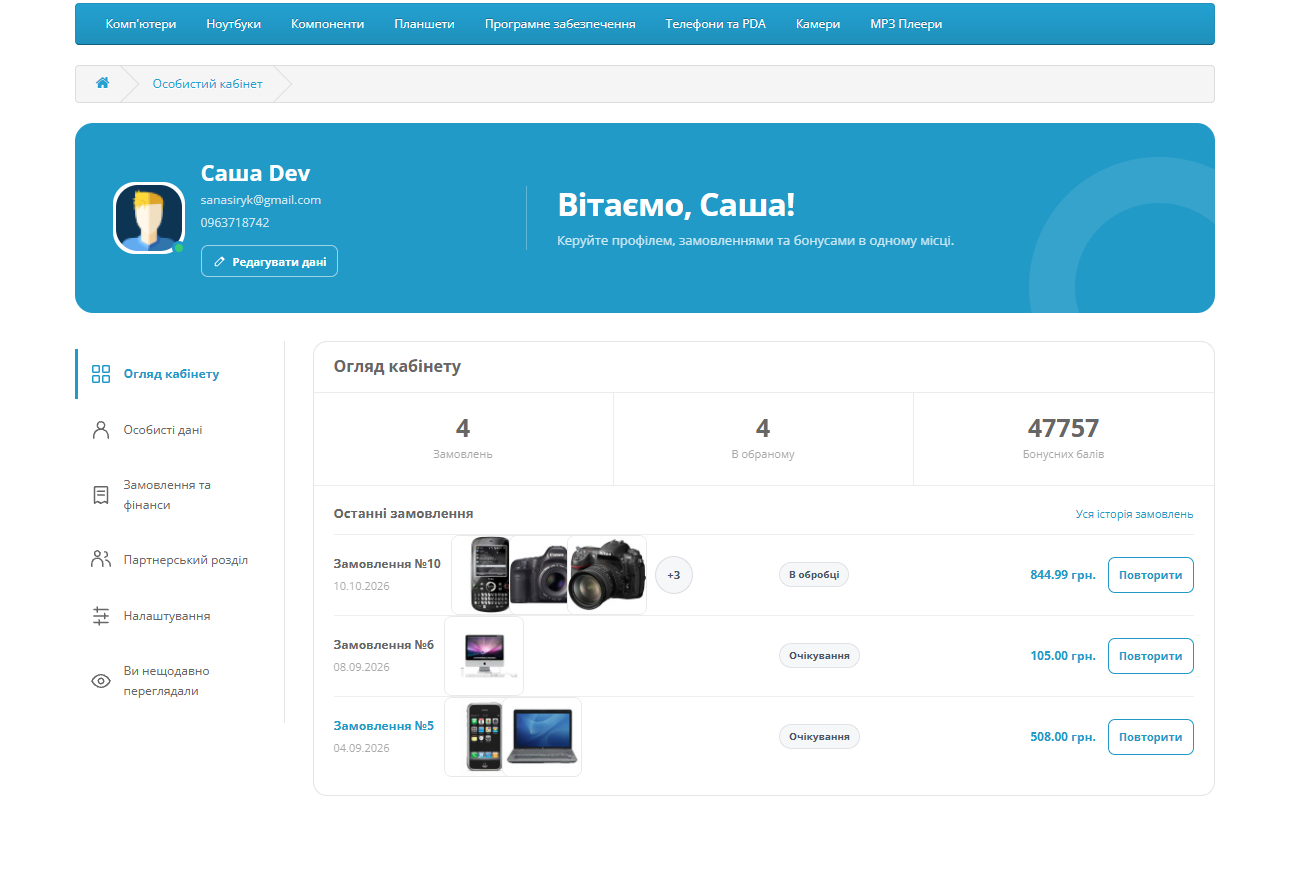1301x872 pixels.
Task: Open the Ноутбуки menu
Action: tap(234, 24)
